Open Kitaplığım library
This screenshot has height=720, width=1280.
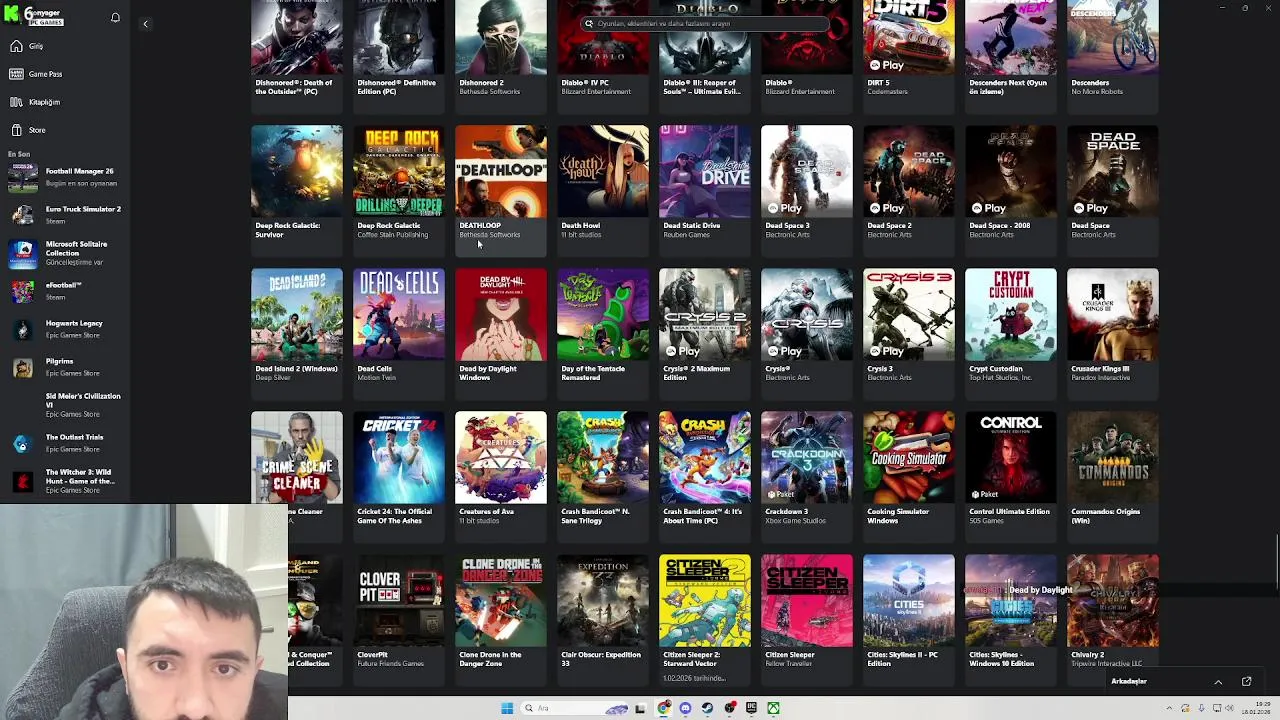(35, 102)
